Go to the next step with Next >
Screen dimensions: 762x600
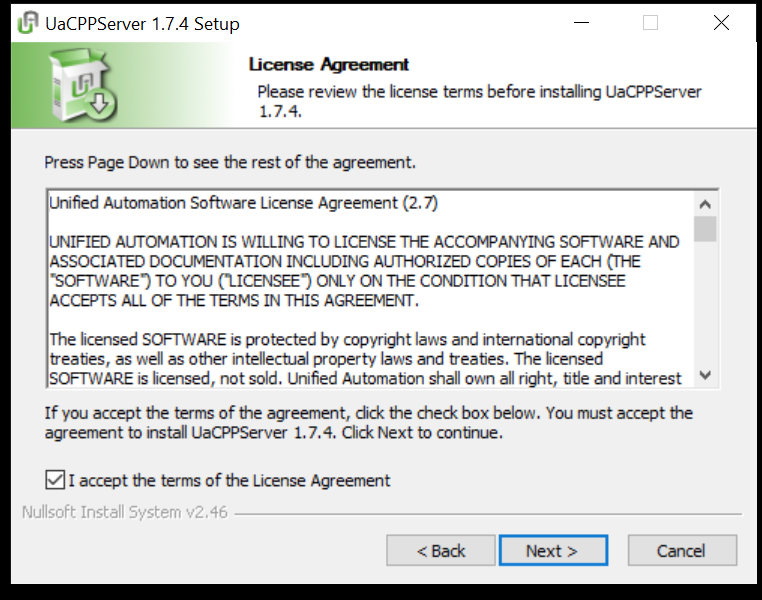553,550
